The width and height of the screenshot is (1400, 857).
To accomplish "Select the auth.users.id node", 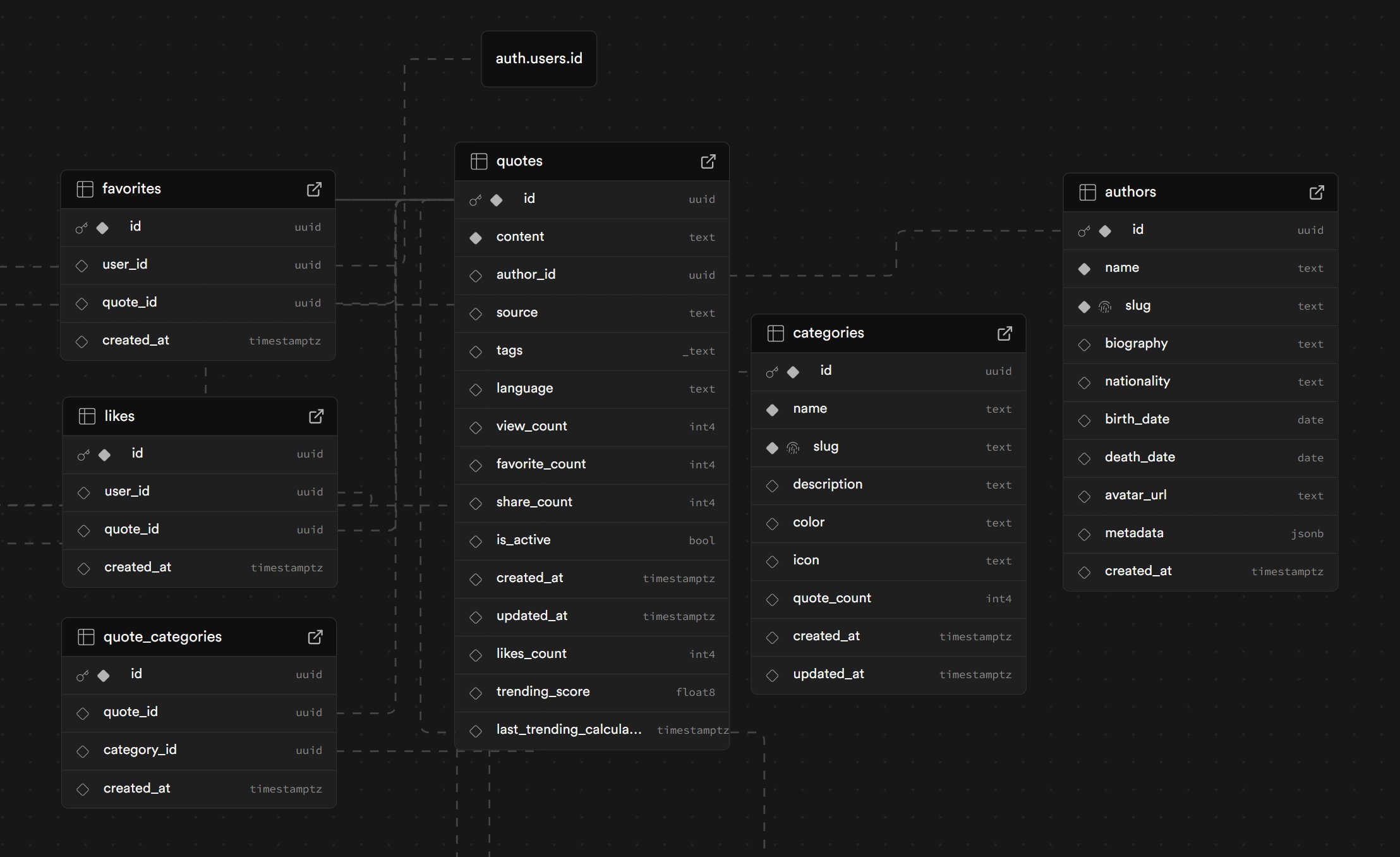I will pos(538,59).
